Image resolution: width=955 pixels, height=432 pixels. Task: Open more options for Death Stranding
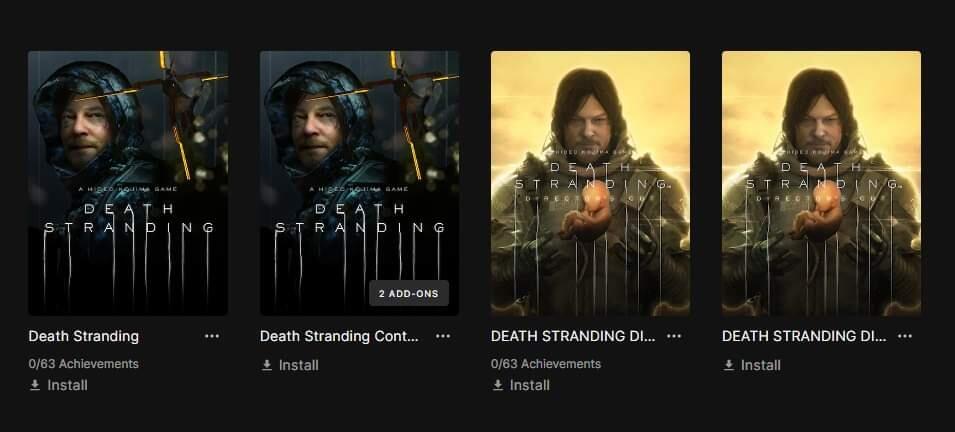pyautogui.click(x=211, y=336)
